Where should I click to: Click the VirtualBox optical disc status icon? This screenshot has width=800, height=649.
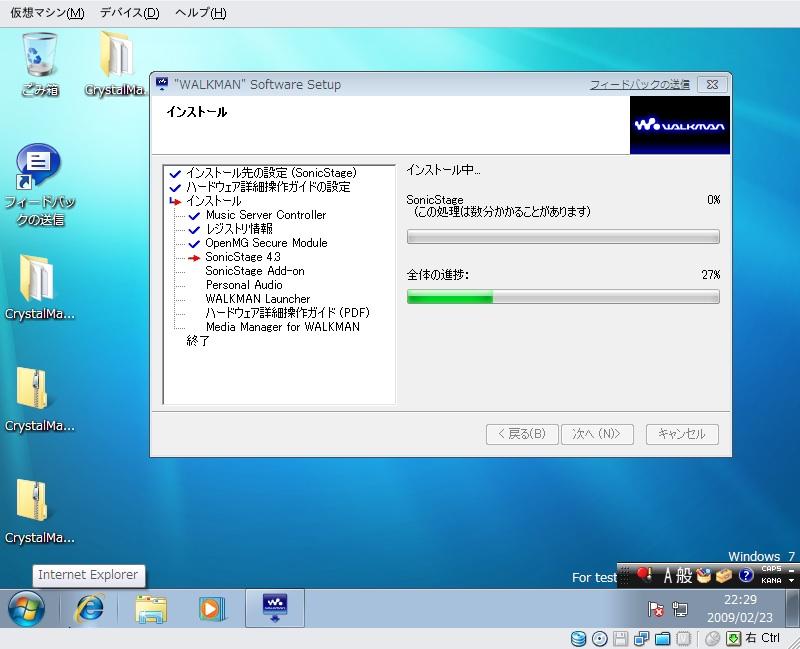coord(599,638)
